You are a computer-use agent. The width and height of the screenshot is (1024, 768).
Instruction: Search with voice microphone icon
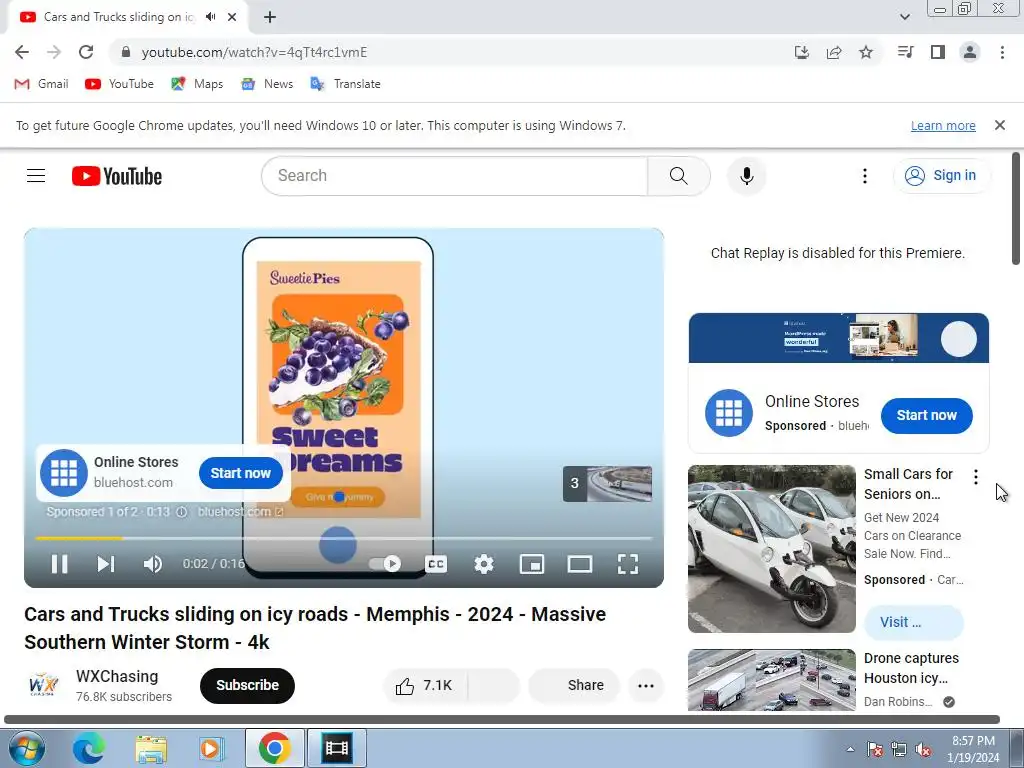(x=747, y=176)
